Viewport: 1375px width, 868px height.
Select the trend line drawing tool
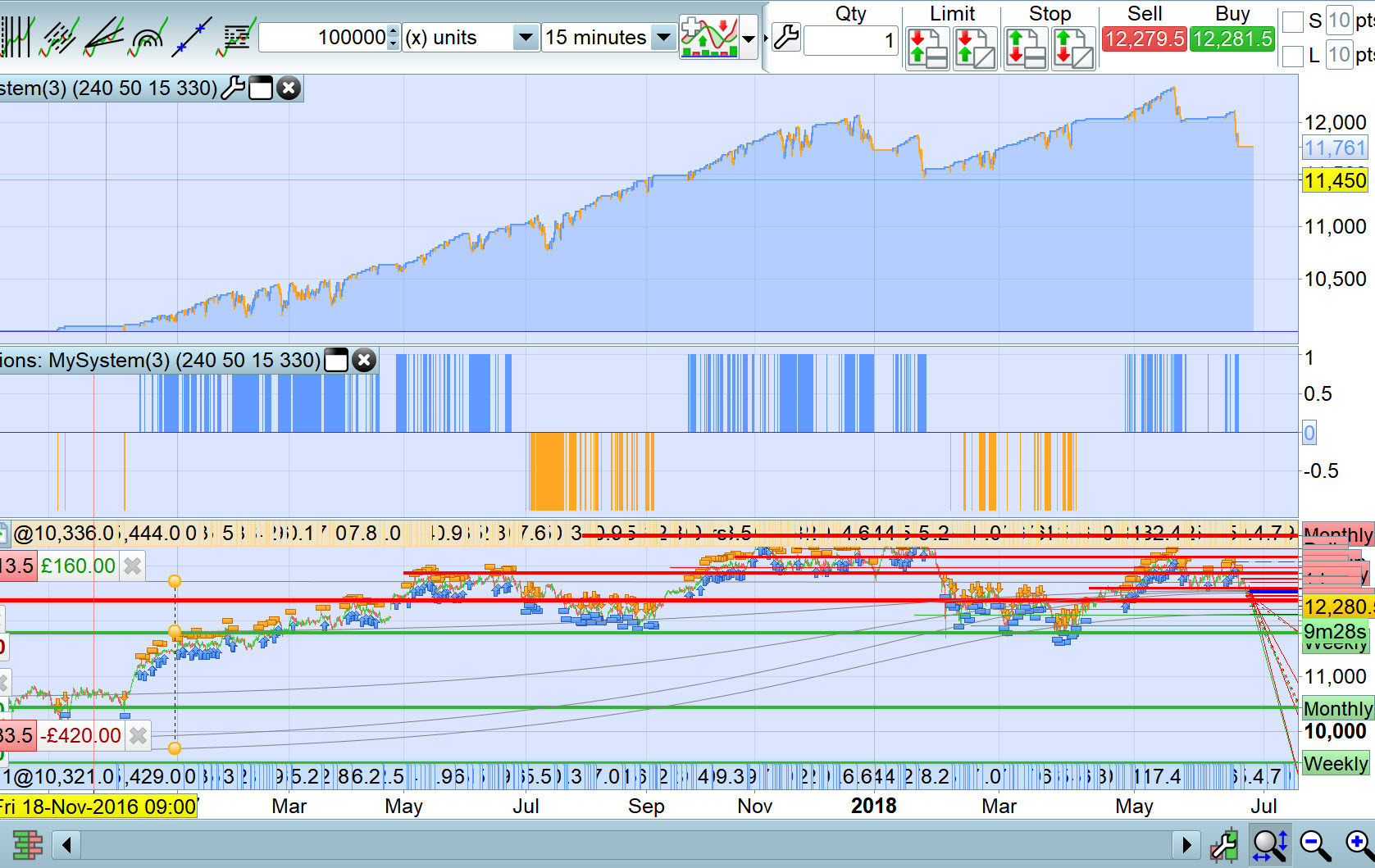click(192, 37)
